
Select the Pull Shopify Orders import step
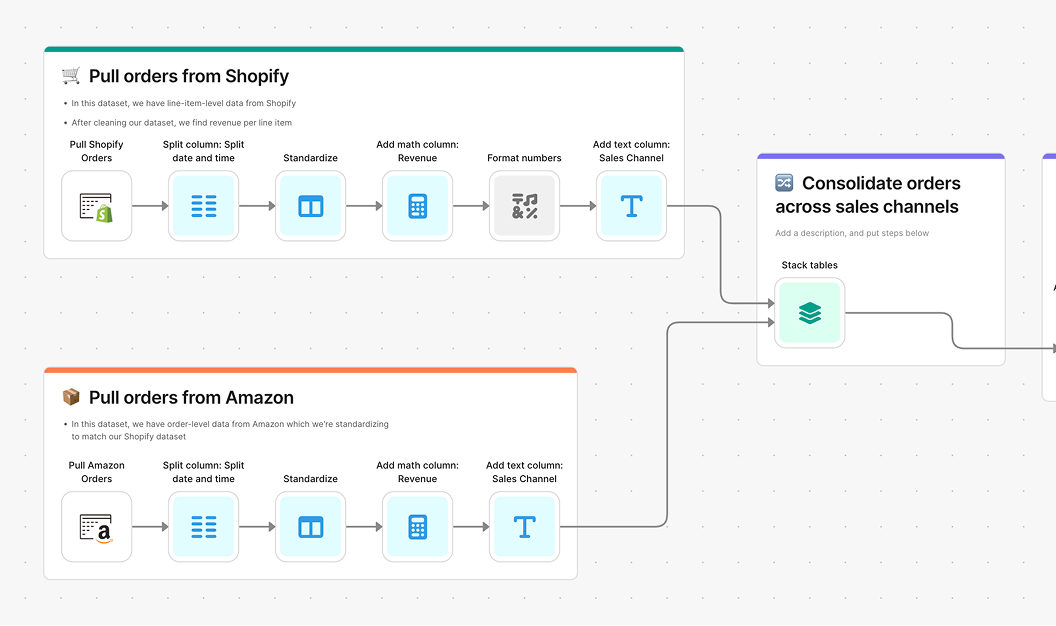(96, 206)
